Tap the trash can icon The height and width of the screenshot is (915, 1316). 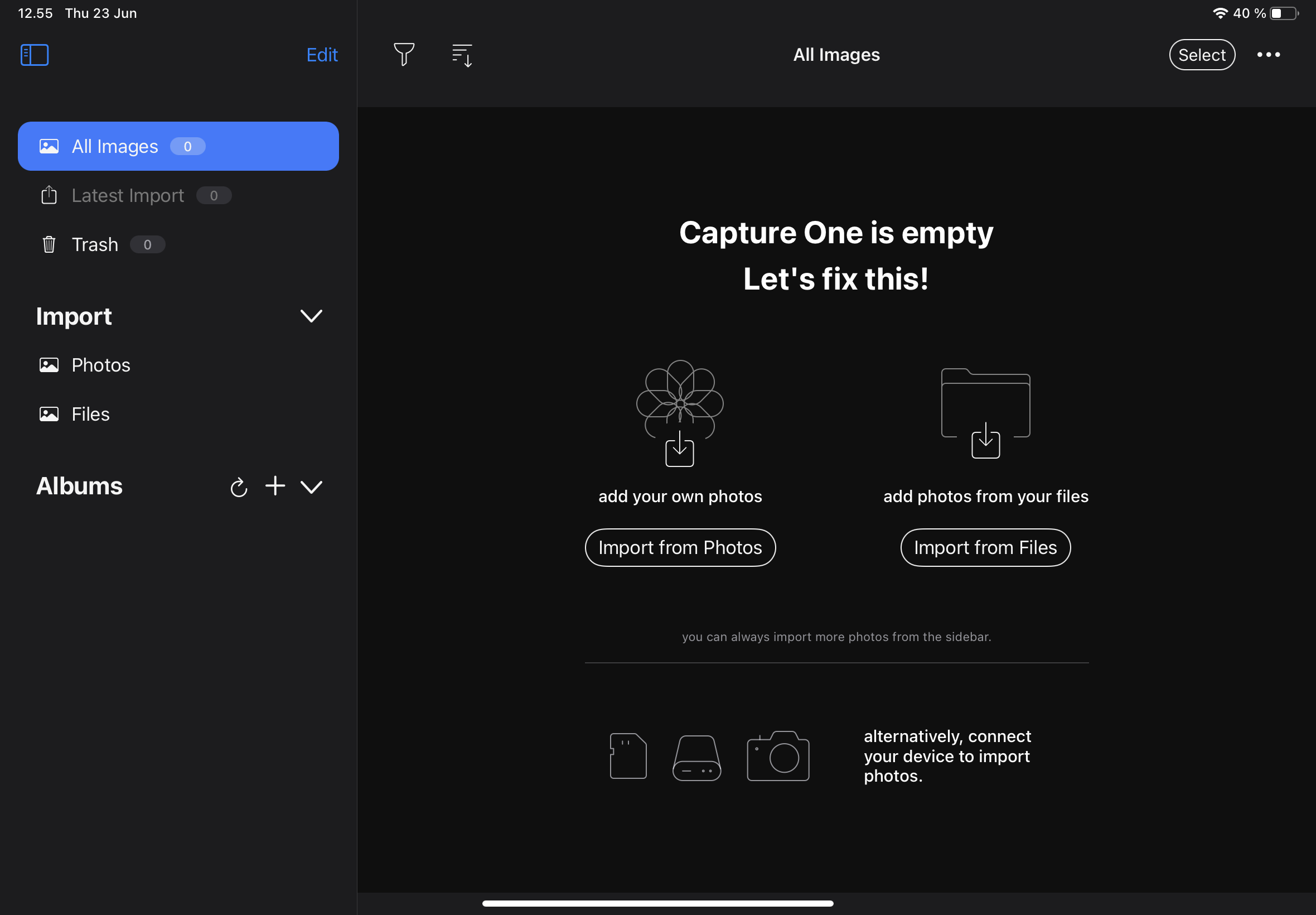pyautogui.click(x=49, y=245)
